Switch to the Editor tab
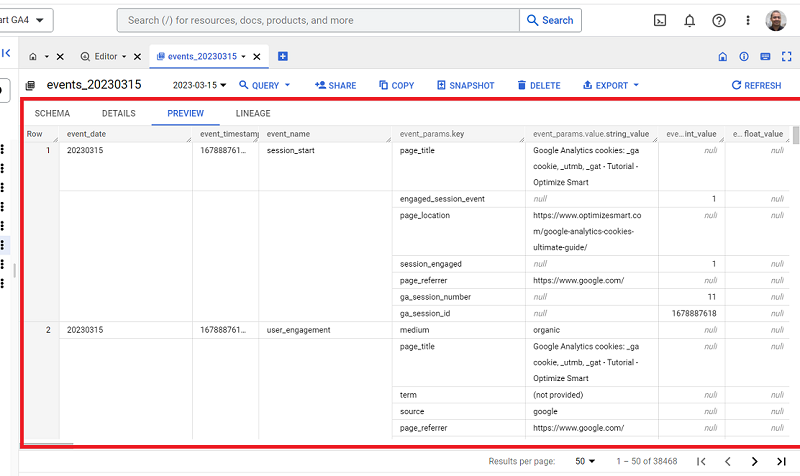 (100, 57)
